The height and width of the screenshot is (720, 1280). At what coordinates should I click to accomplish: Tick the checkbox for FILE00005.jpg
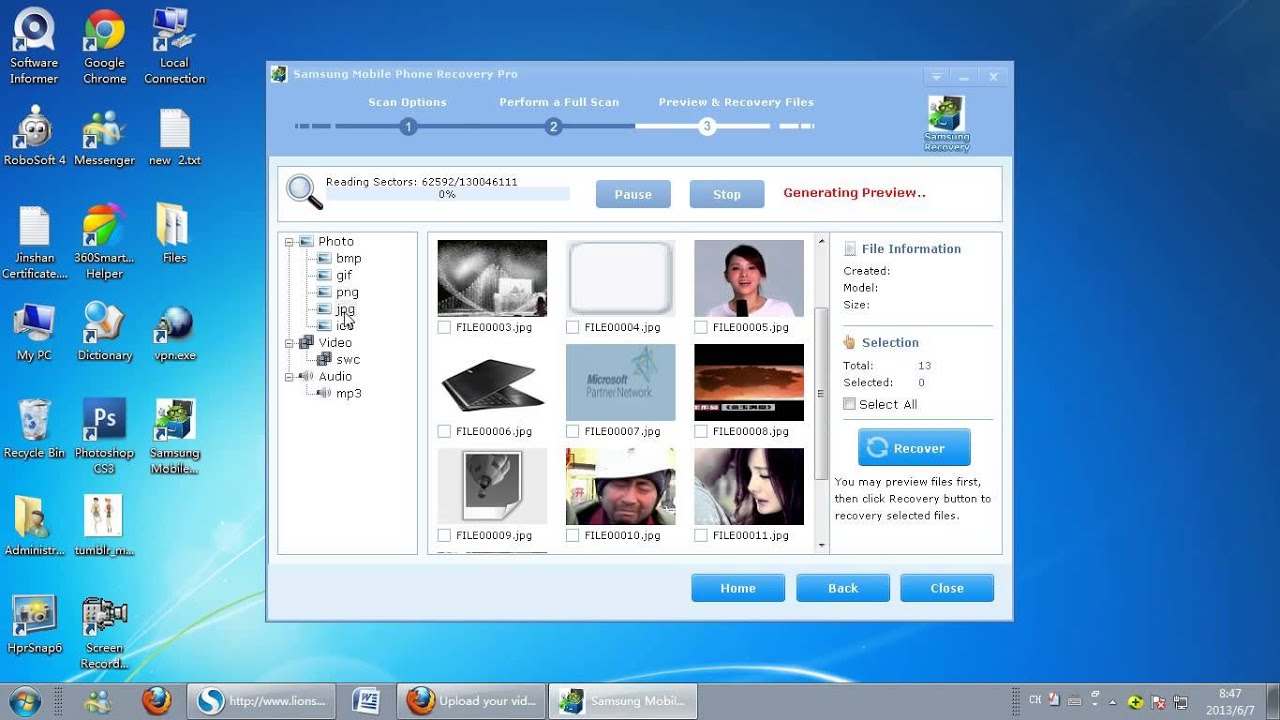coord(701,327)
